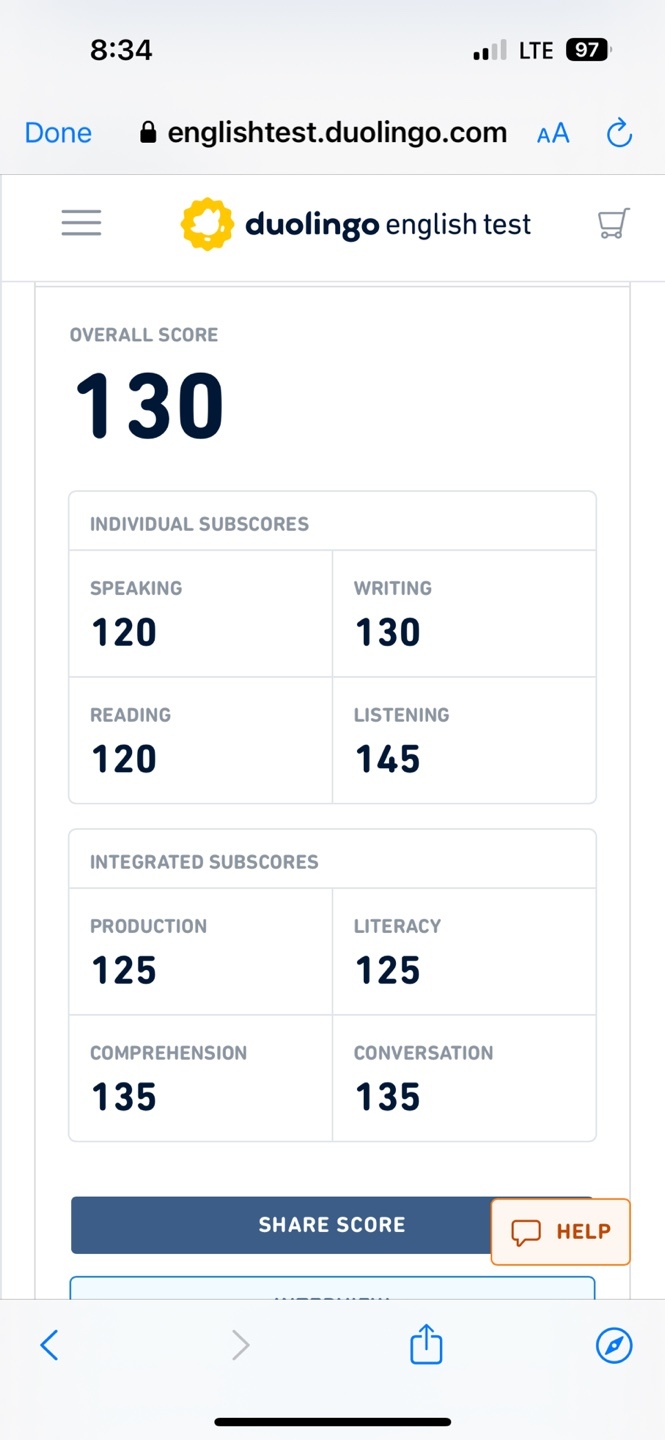
Task: Tap the padlock icon in address bar
Action: 149,133
